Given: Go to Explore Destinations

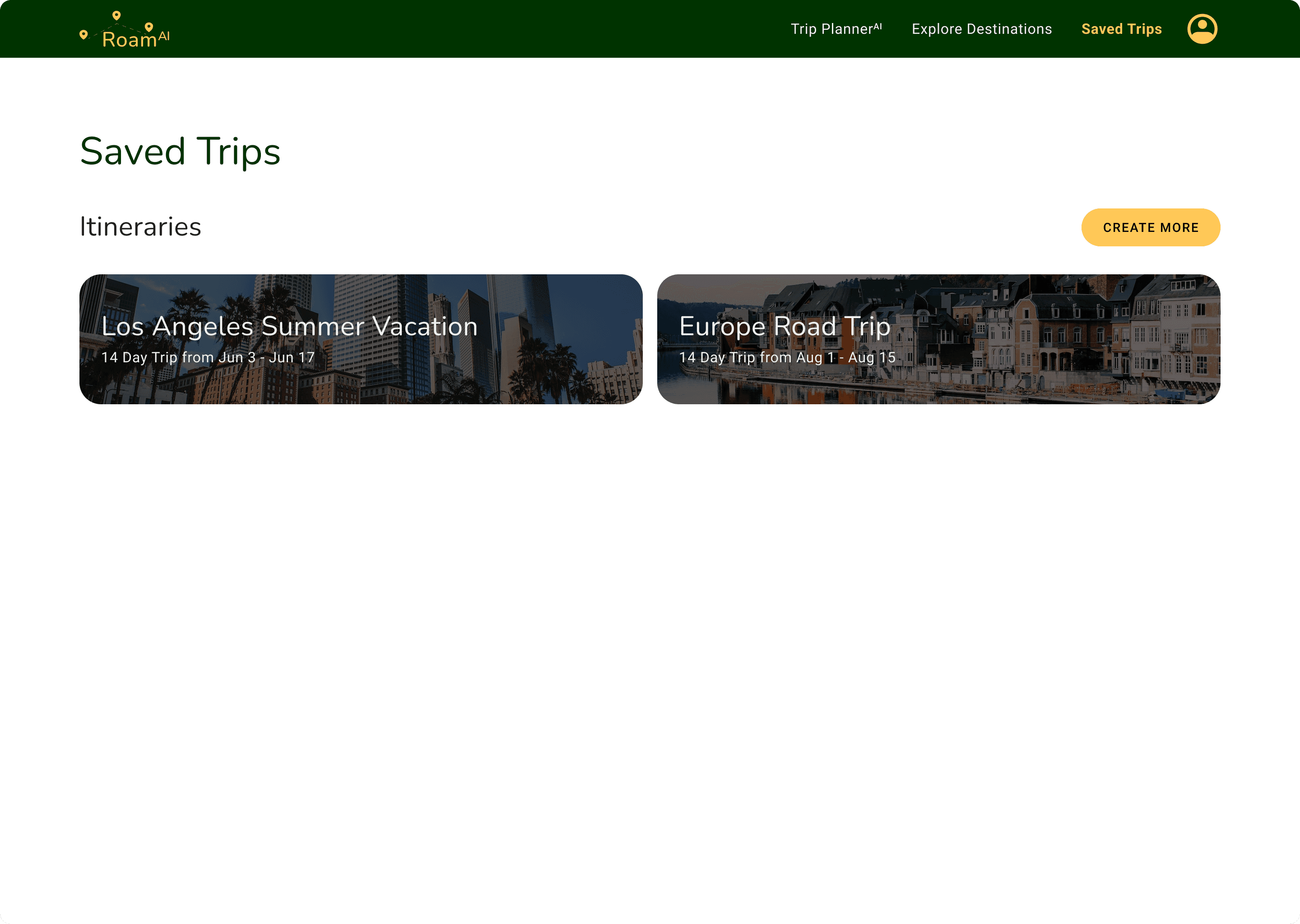Looking at the screenshot, I should click(x=981, y=29).
